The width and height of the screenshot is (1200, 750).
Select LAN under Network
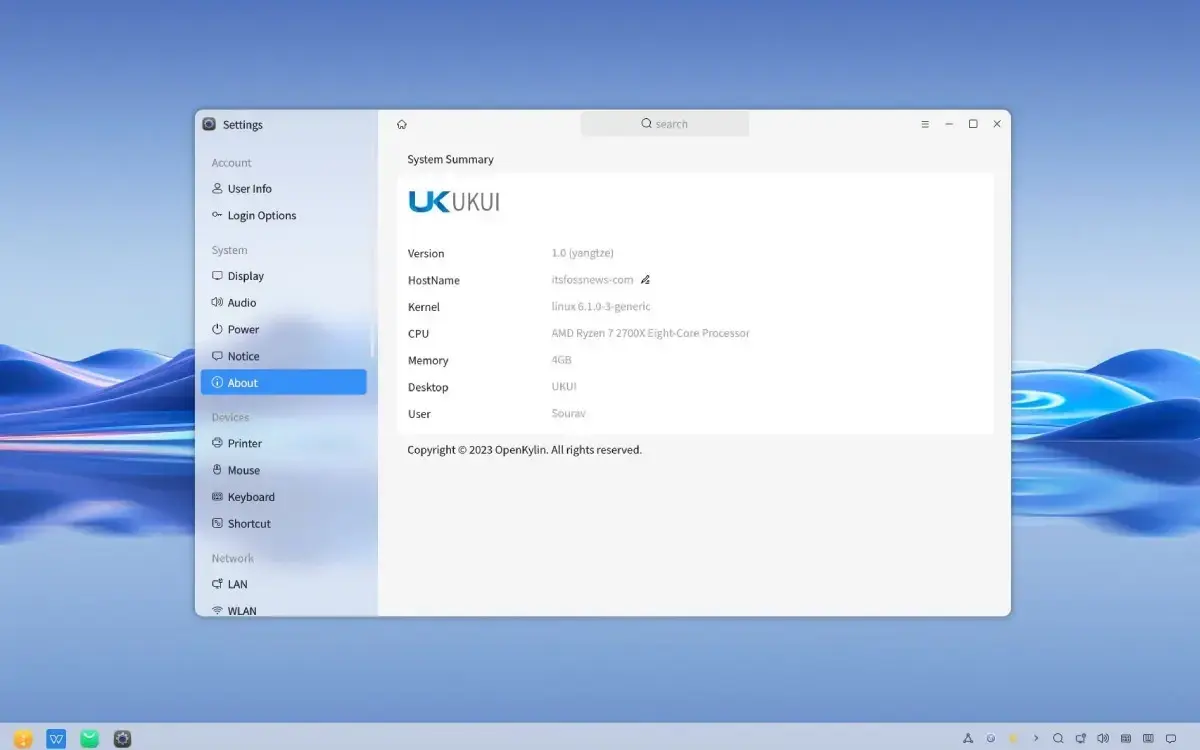(x=283, y=585)
